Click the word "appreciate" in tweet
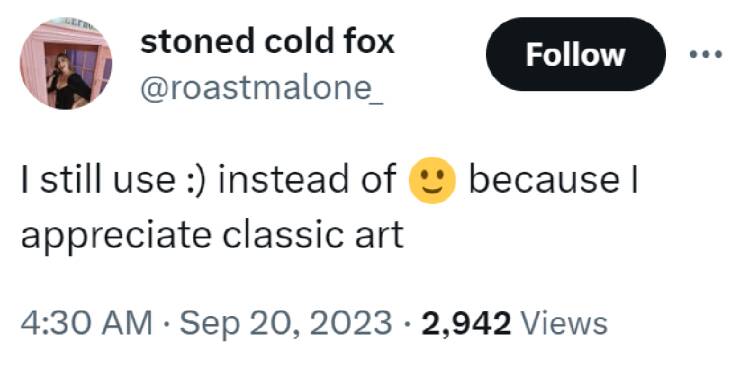This screenshot has width=740, height=369. point(116,236)
